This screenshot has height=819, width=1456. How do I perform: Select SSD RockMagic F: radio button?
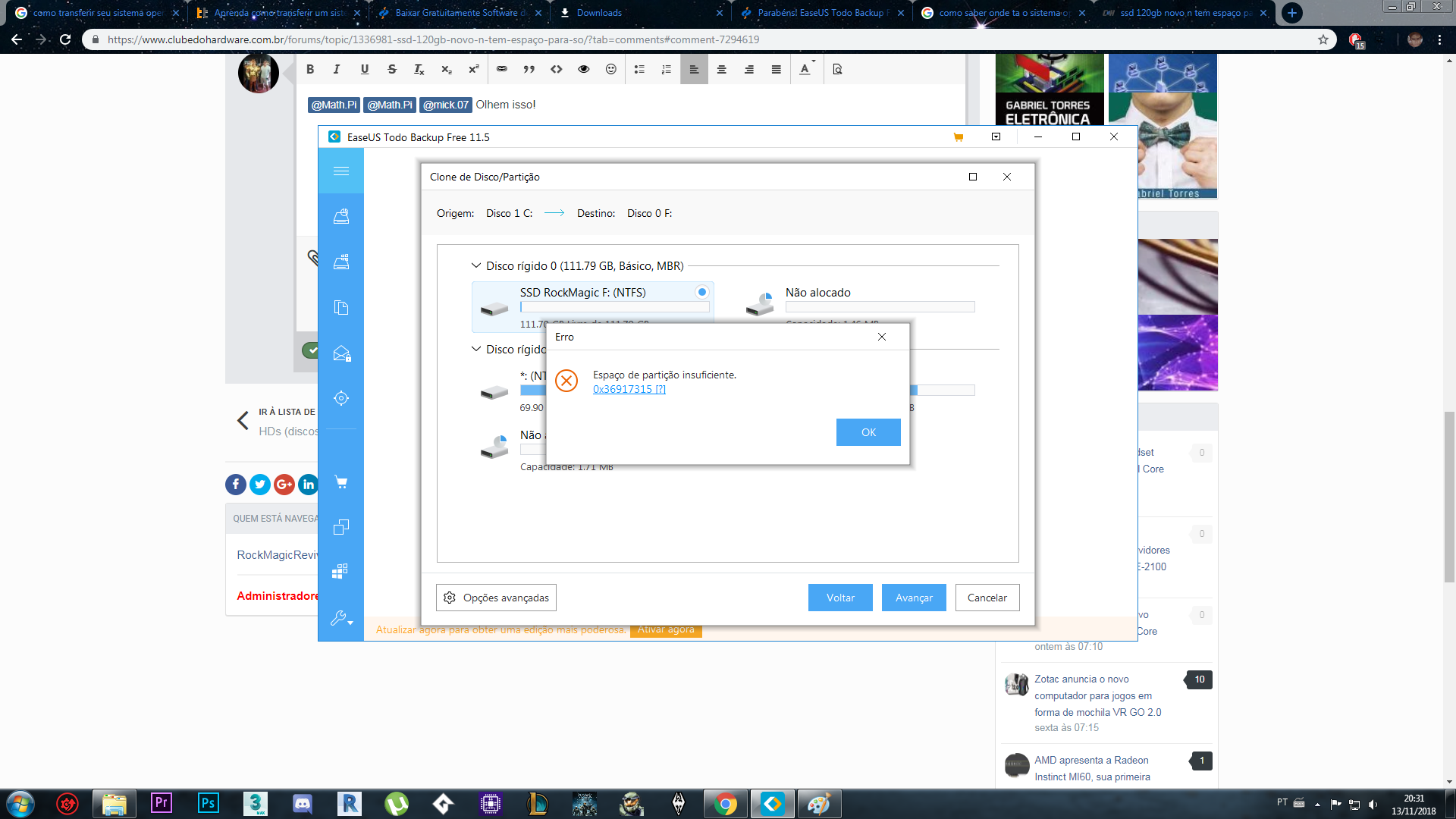click(x=702, y=292)
